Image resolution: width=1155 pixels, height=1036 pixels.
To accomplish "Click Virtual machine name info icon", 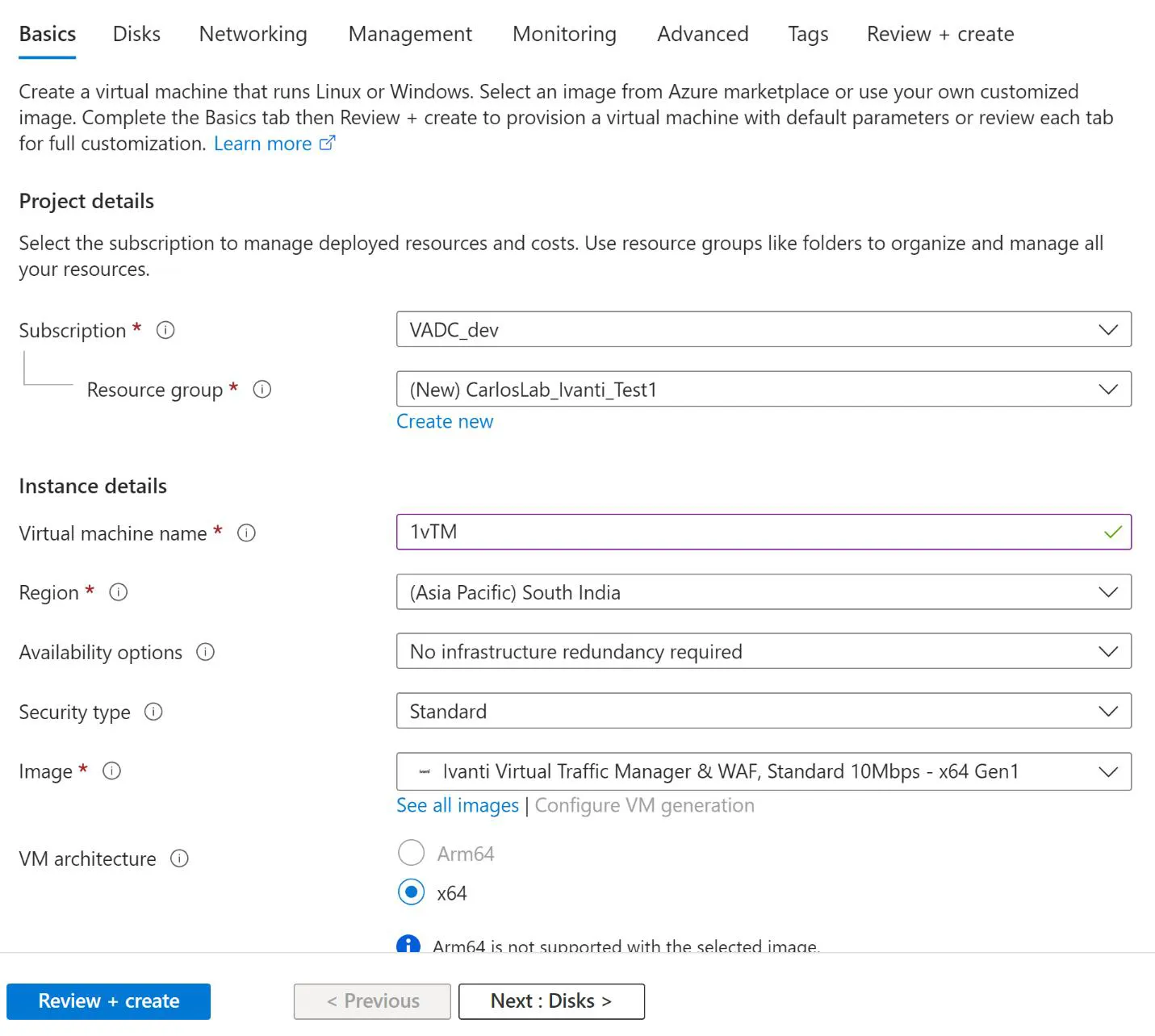I will [246, 533].
